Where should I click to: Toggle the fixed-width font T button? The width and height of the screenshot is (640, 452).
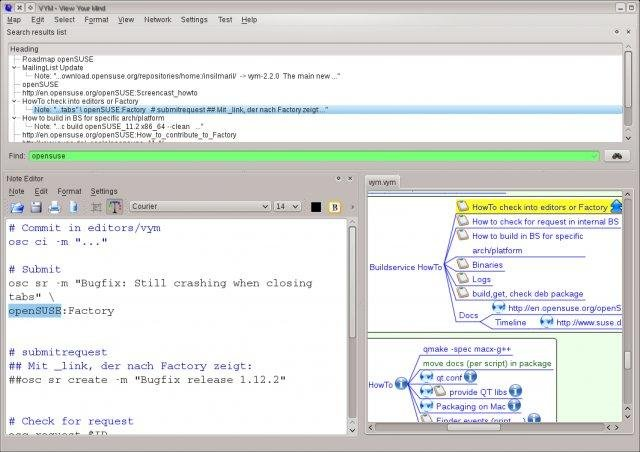[x=114, y=207]
